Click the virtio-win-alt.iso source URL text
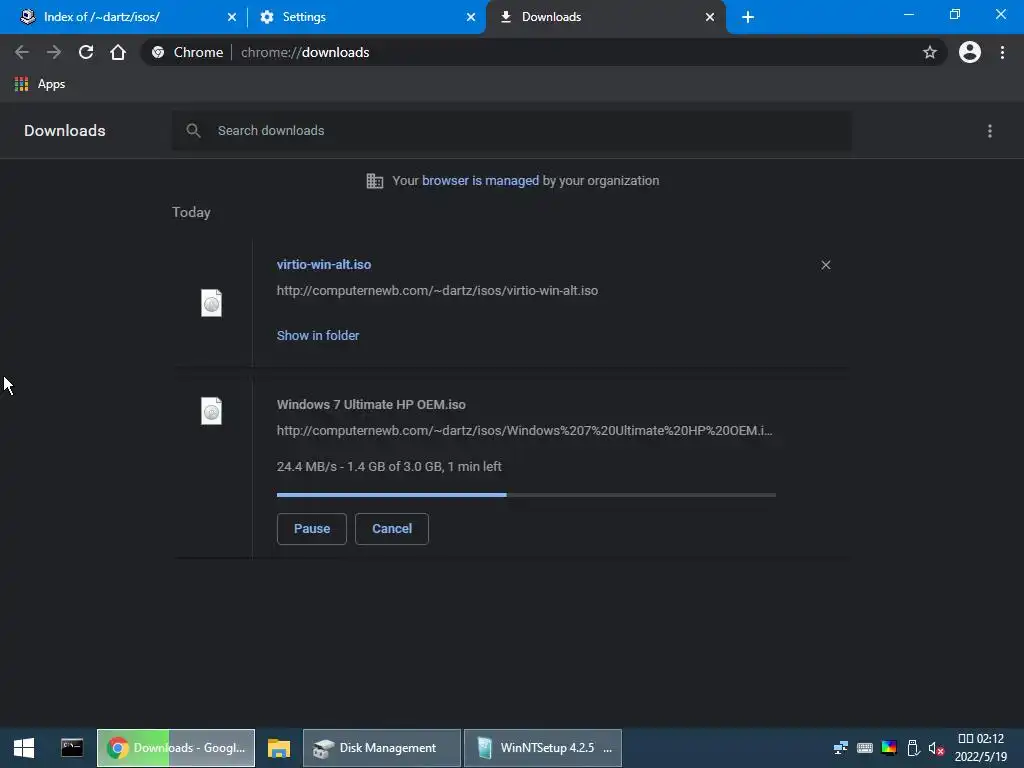The height and width of the screenshot is (768, 1024). [438, 291]
